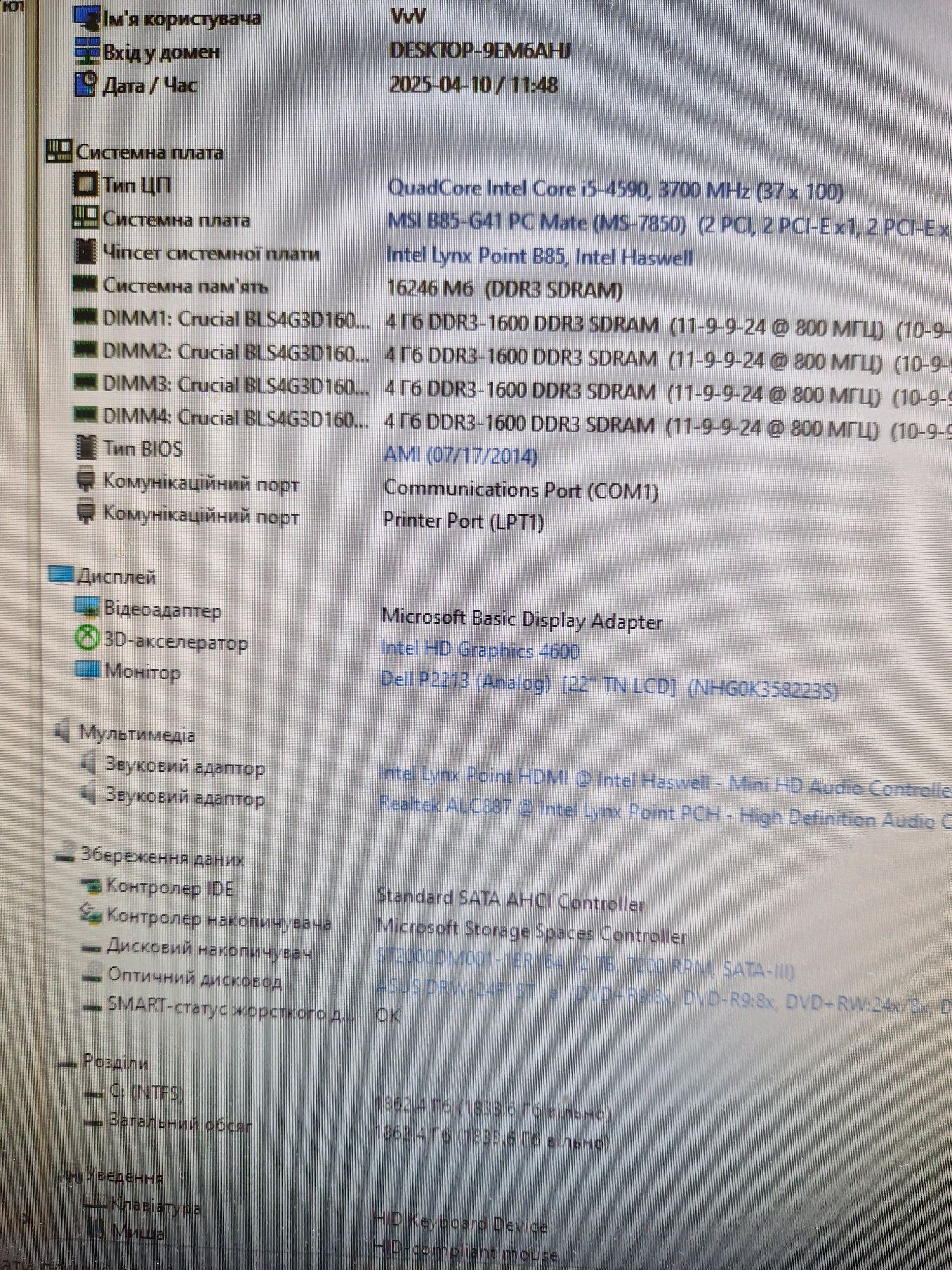Select the Microsoft Basic Display Adapter value
This screenshot has height=1270, width=952.
coord(522,619)
